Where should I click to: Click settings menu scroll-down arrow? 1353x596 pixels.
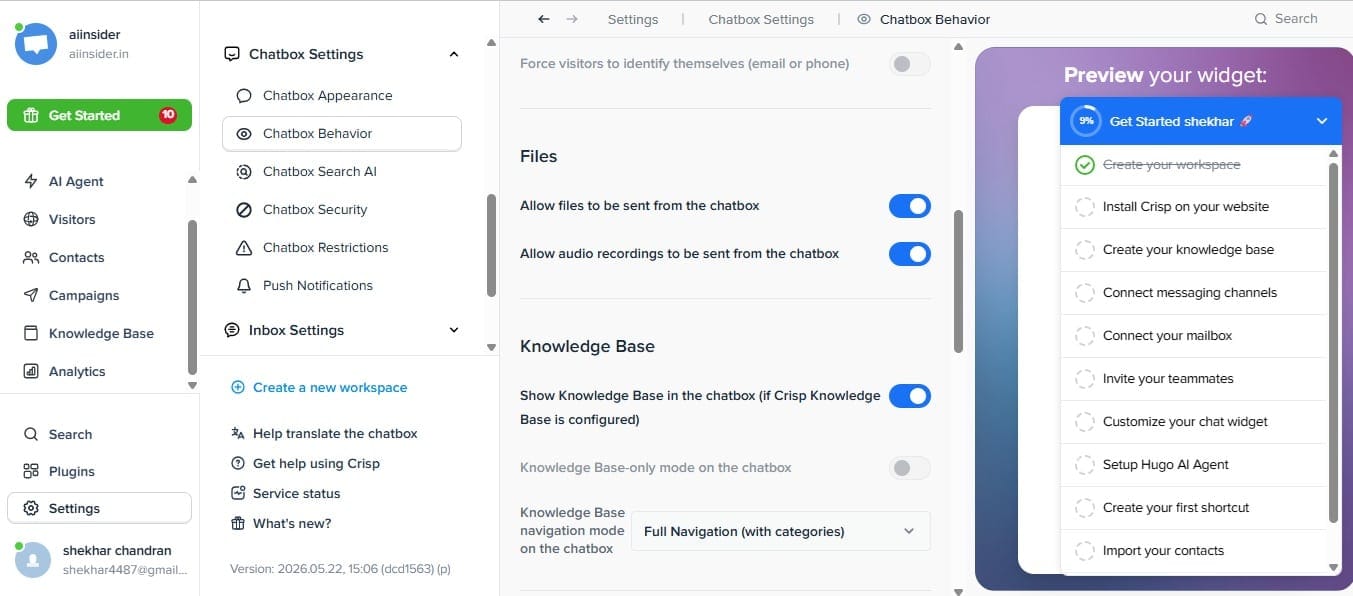pos(491,347)
